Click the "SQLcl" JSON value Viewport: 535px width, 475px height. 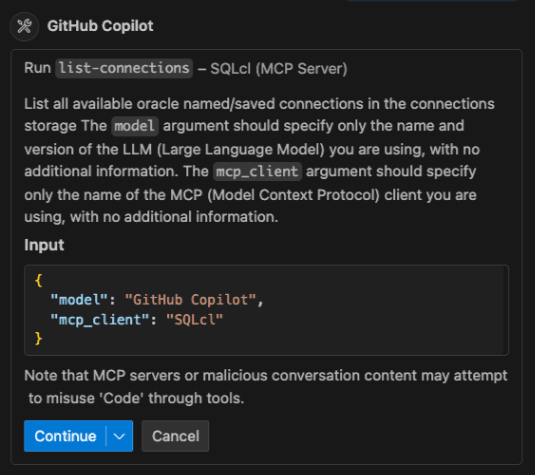(194, 320)
